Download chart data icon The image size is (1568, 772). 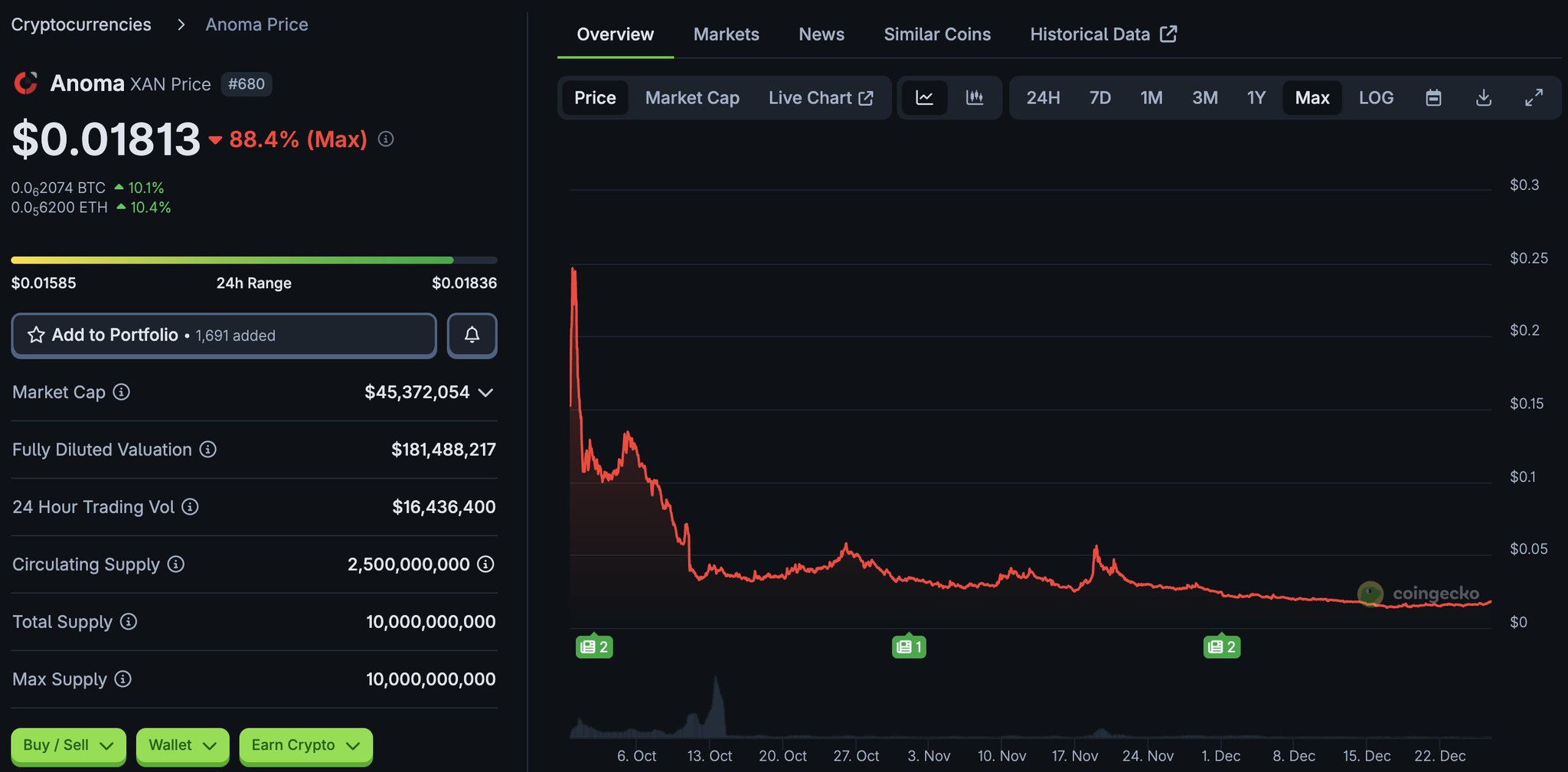(x=1483, y=98)
